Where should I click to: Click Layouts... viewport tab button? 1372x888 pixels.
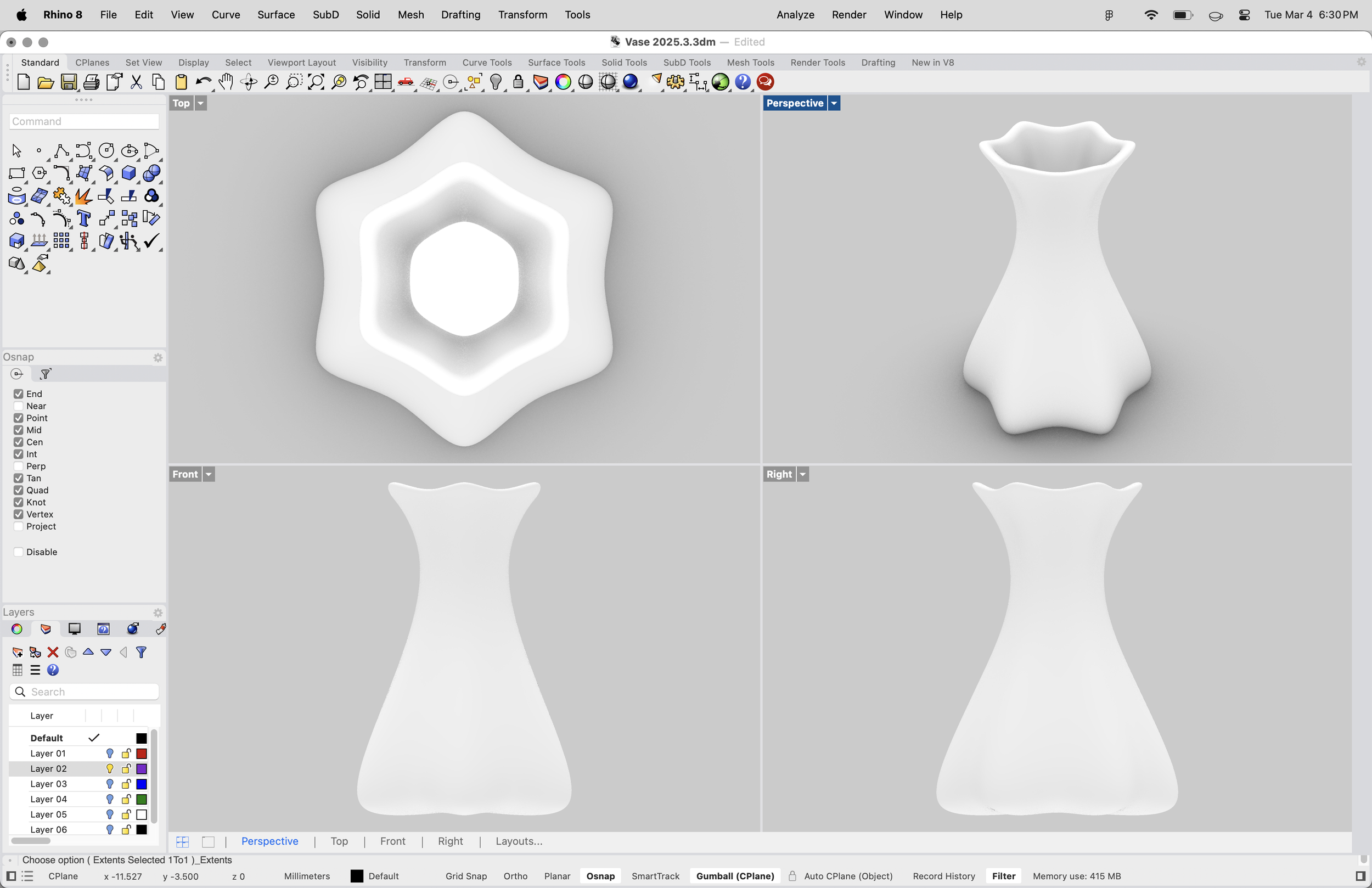(x=518, y=841)
